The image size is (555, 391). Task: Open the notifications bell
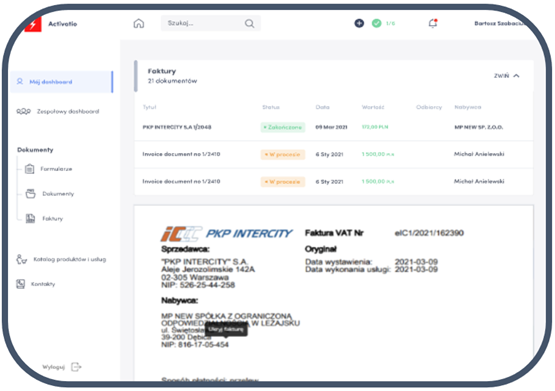pos(433,23)
